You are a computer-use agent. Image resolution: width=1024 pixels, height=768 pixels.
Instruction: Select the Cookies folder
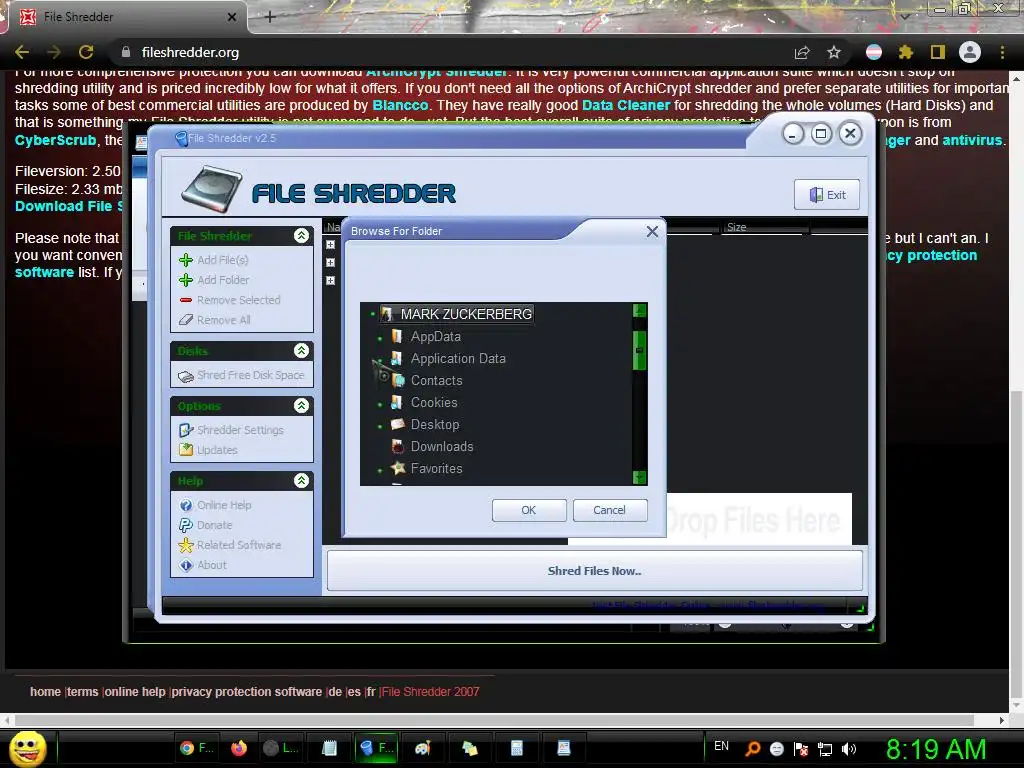[434, 402]
